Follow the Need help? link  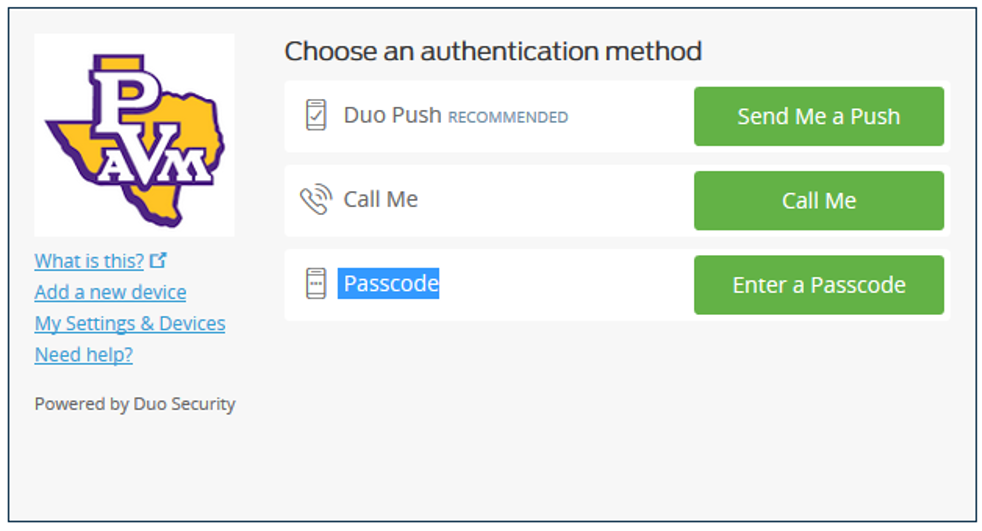pyautogui.click(x=84, y=354)
